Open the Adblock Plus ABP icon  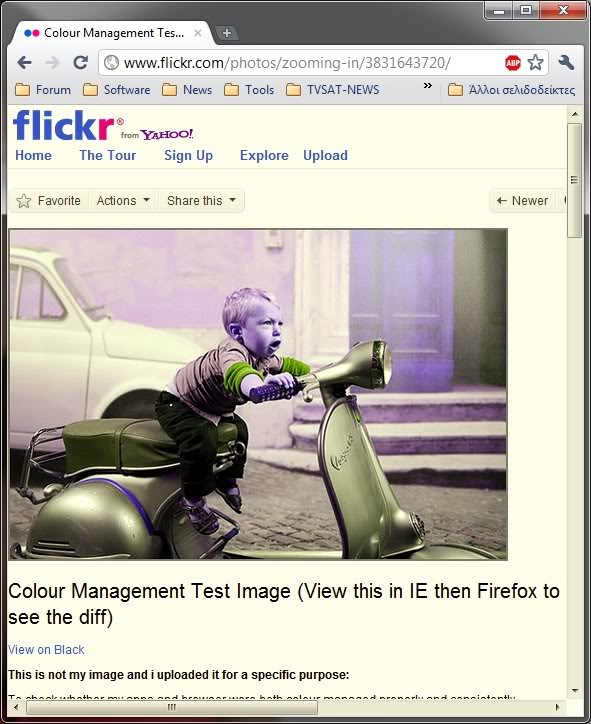tap(513, 62)
